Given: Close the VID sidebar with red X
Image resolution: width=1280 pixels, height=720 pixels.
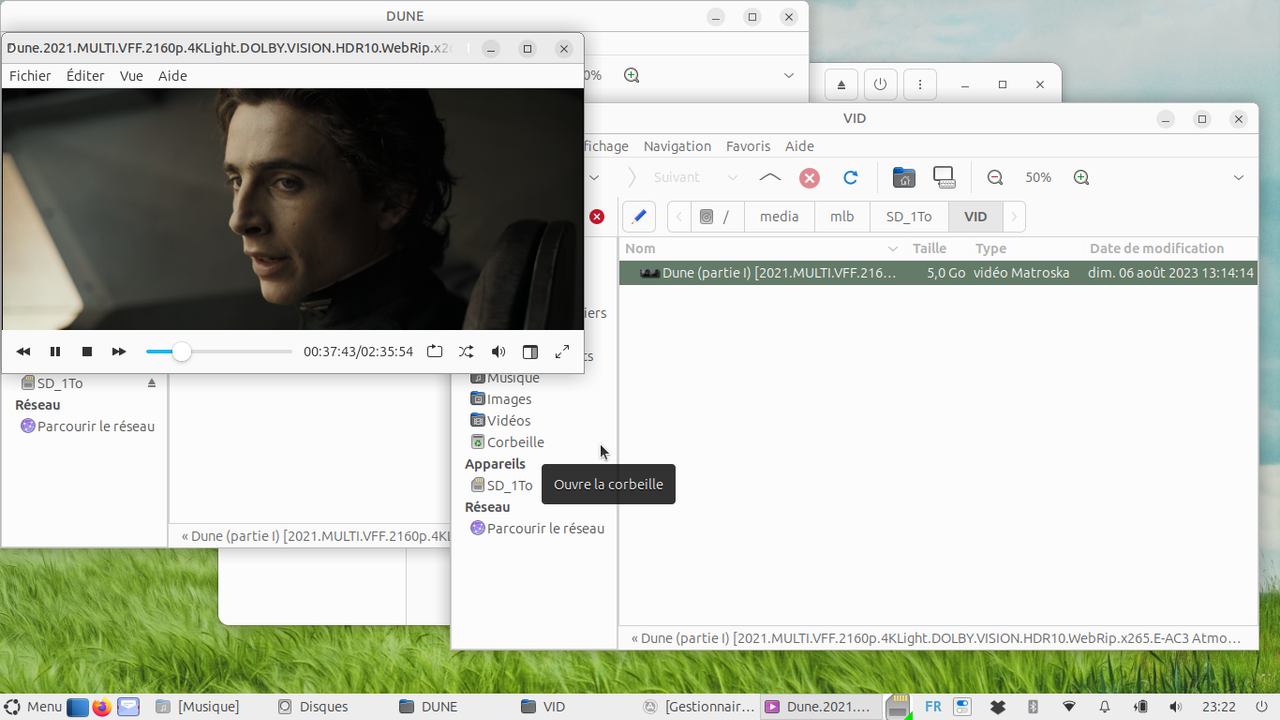Looking at the screenshot, I should coord(597,216).
